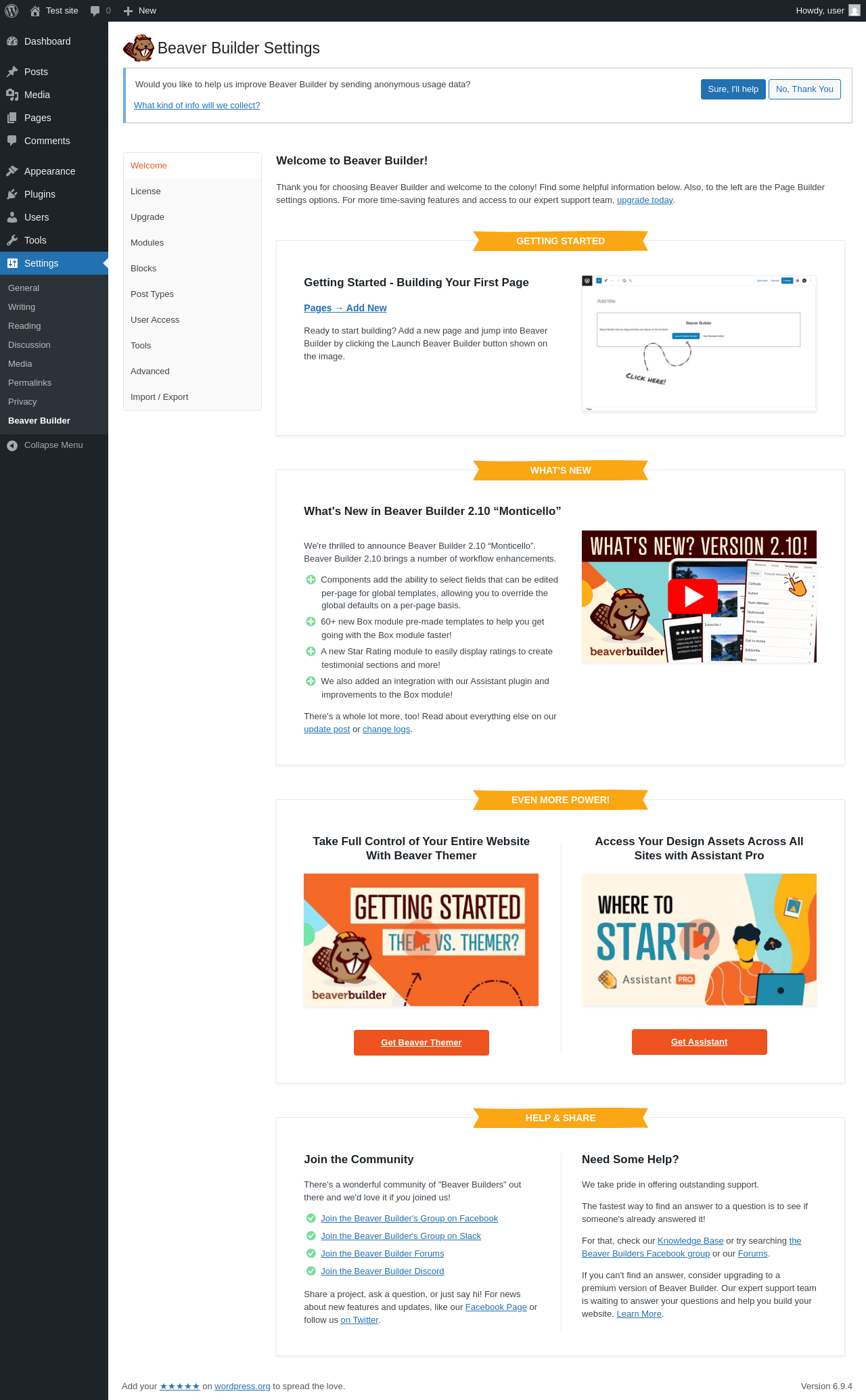
Task: Open Reading settings submenu item
Action: (x=54, y=326)
